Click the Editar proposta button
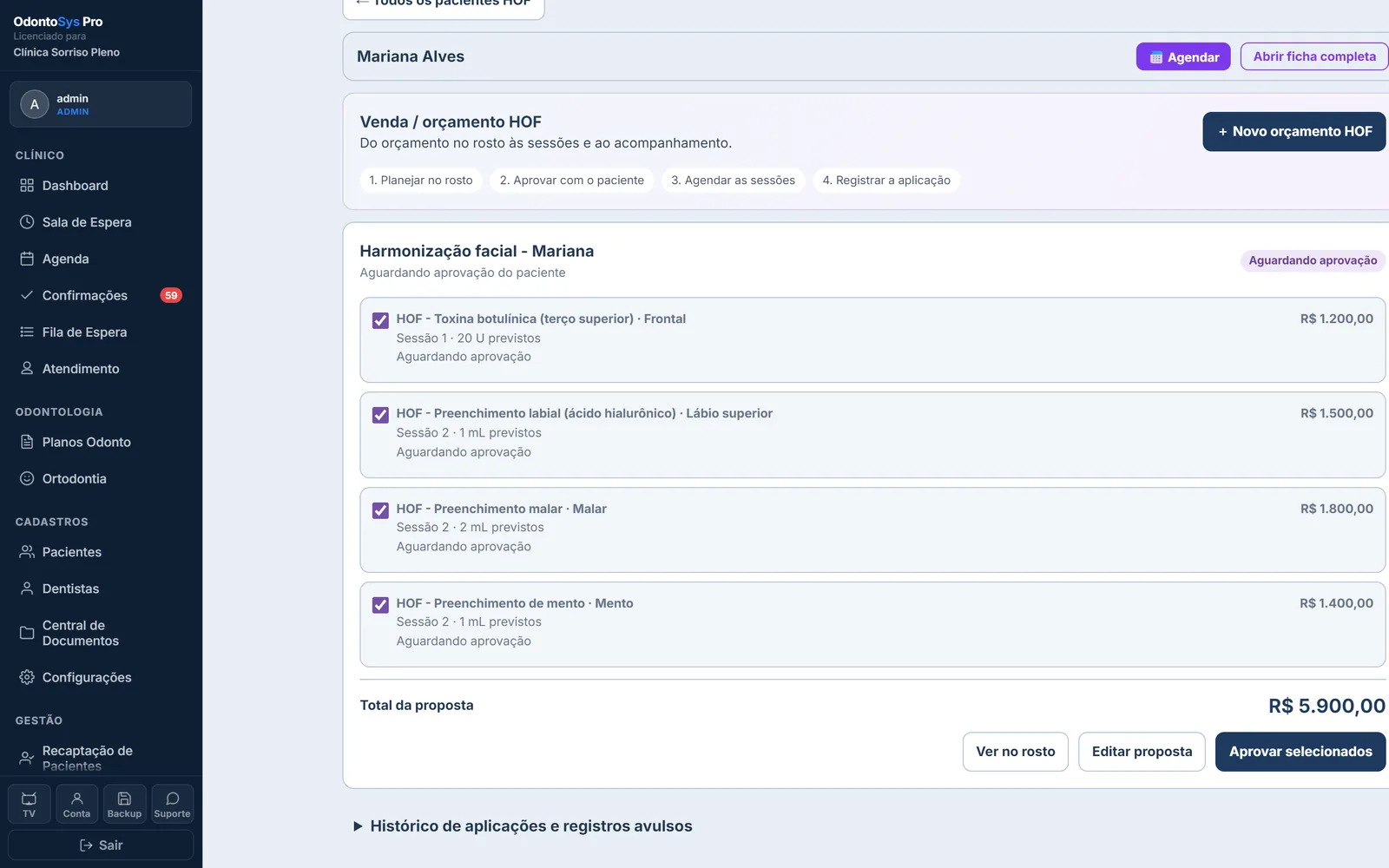The width and height of the screenshot is (1389, 868). pyautogui.click(x=1142, y=752)
